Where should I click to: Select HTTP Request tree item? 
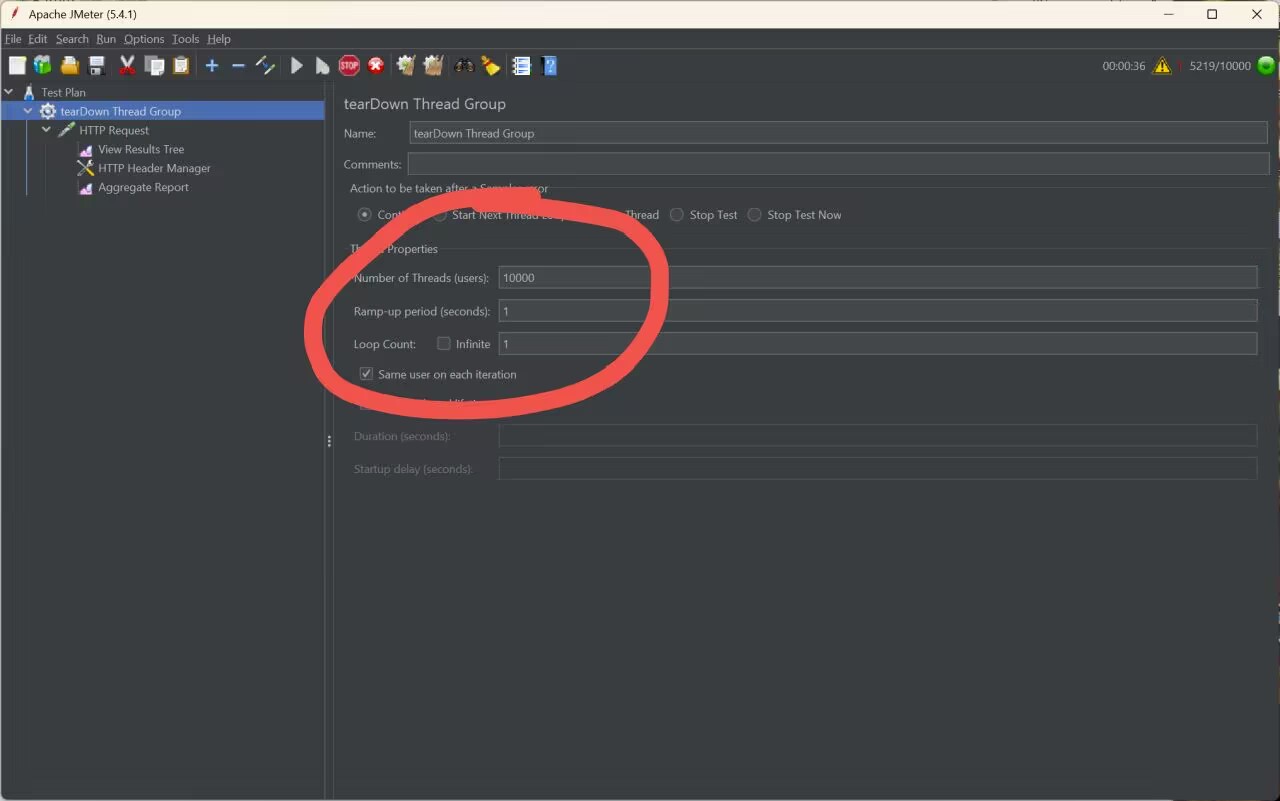point(114,130)
